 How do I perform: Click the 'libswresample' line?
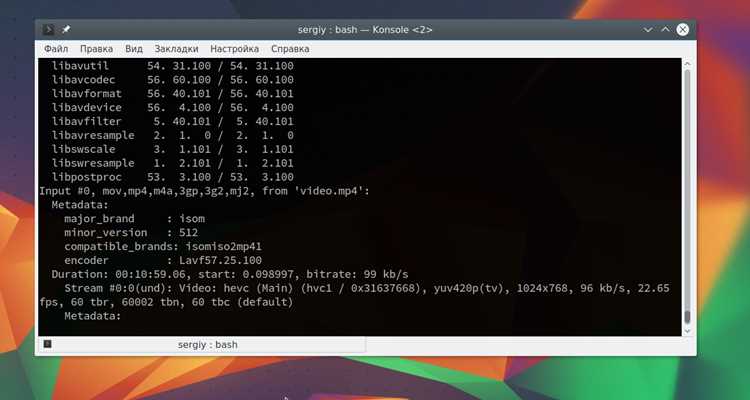tap(173, 163)
